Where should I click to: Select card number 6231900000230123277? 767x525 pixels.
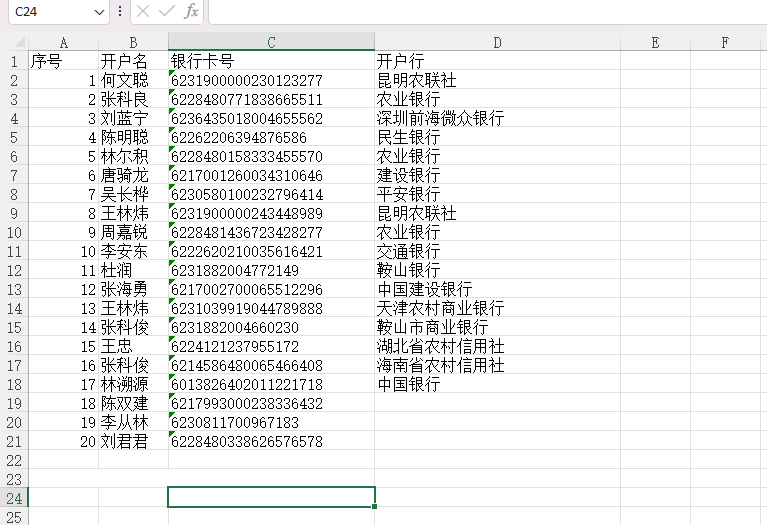271,80
